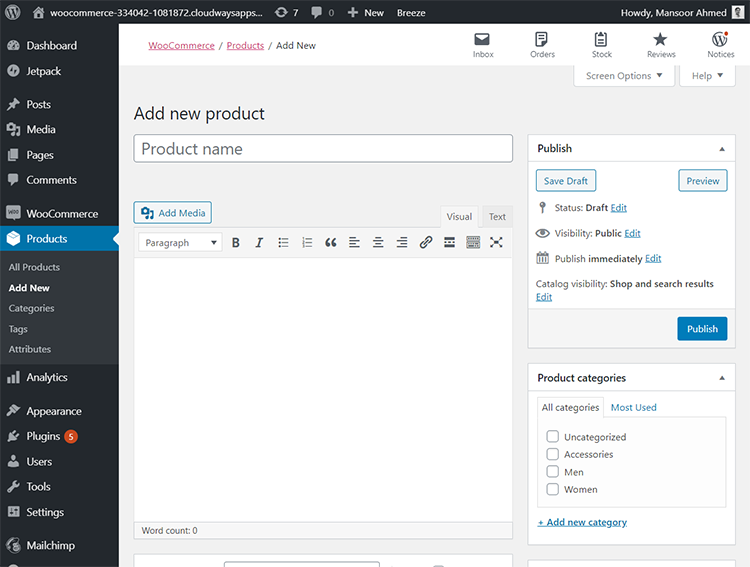Check the Accessories category

(552, 454)
